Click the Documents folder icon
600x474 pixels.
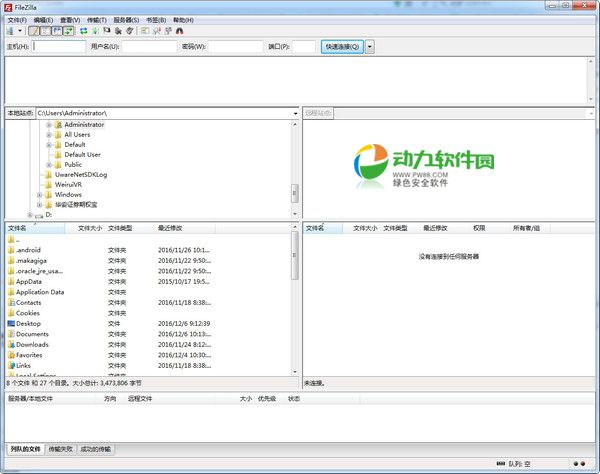(x=11, y=334)
